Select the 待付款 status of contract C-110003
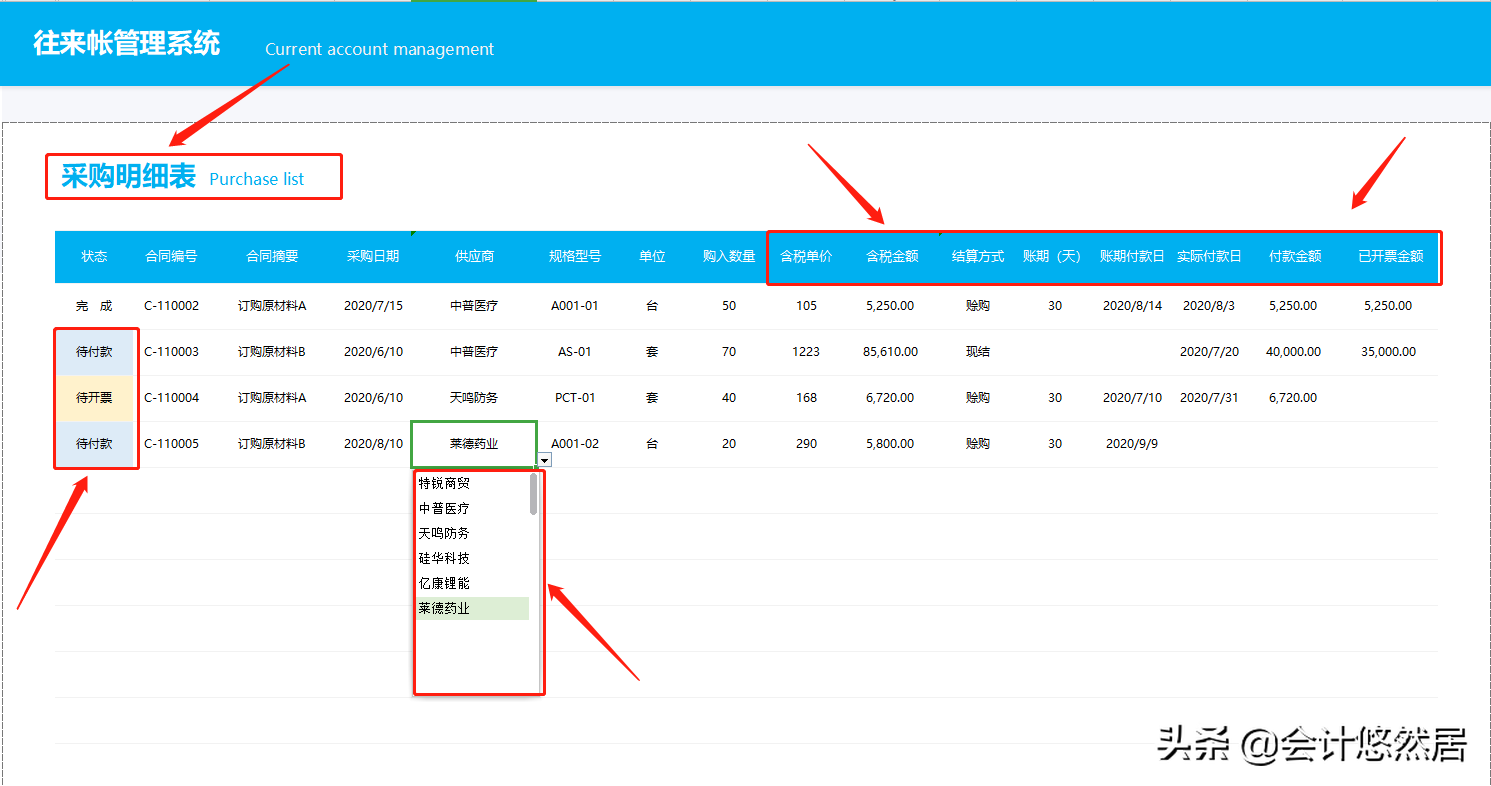Viewport: 1491px width, 786px height. (x=94, y=352)
